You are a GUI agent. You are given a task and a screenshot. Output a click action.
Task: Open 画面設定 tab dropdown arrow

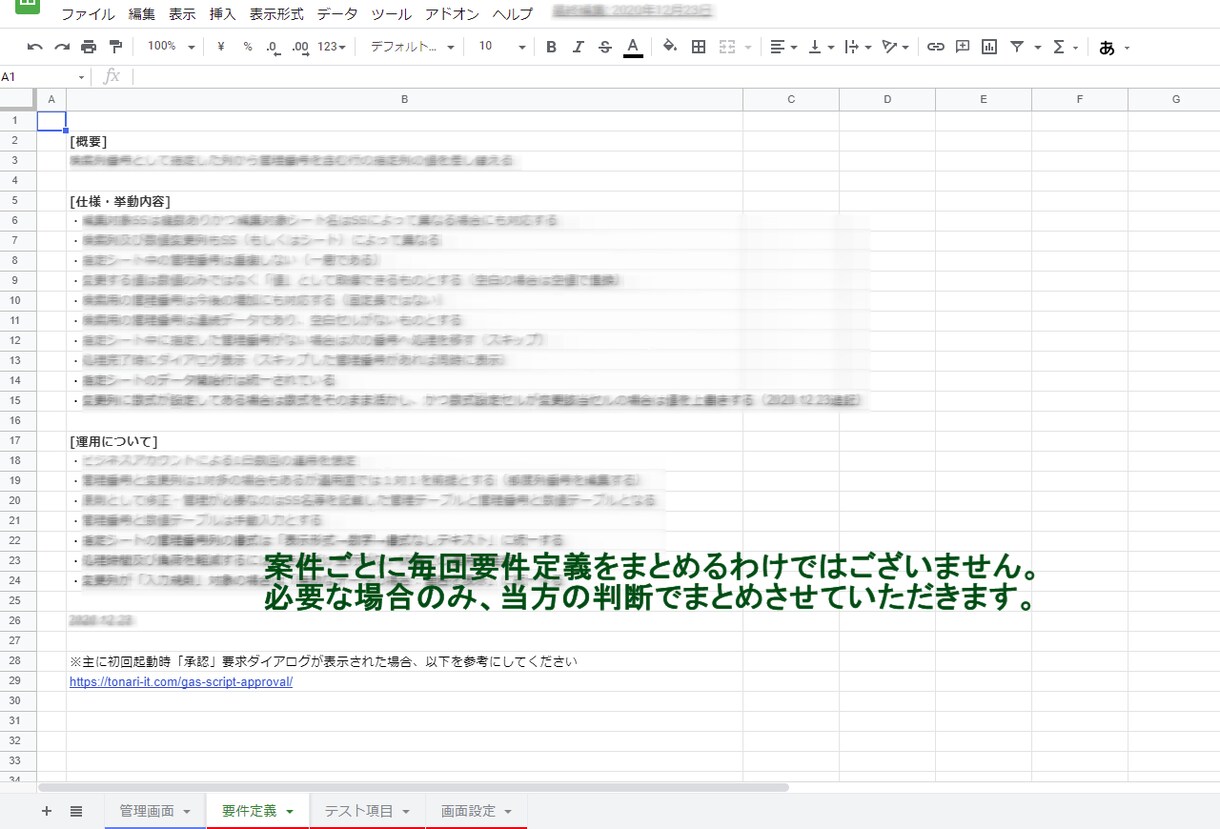click(508, 812)
